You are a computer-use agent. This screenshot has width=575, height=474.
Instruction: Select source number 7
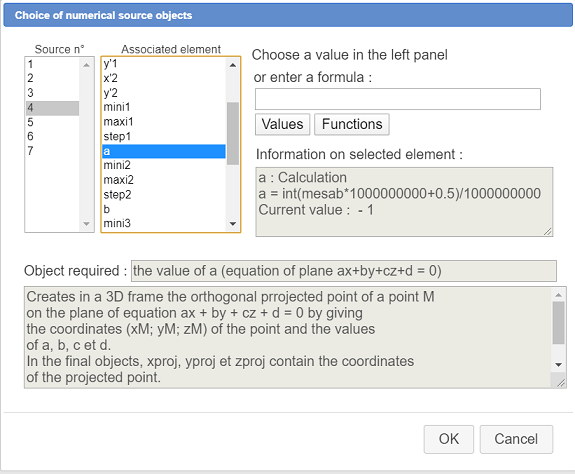pos(52,151)
